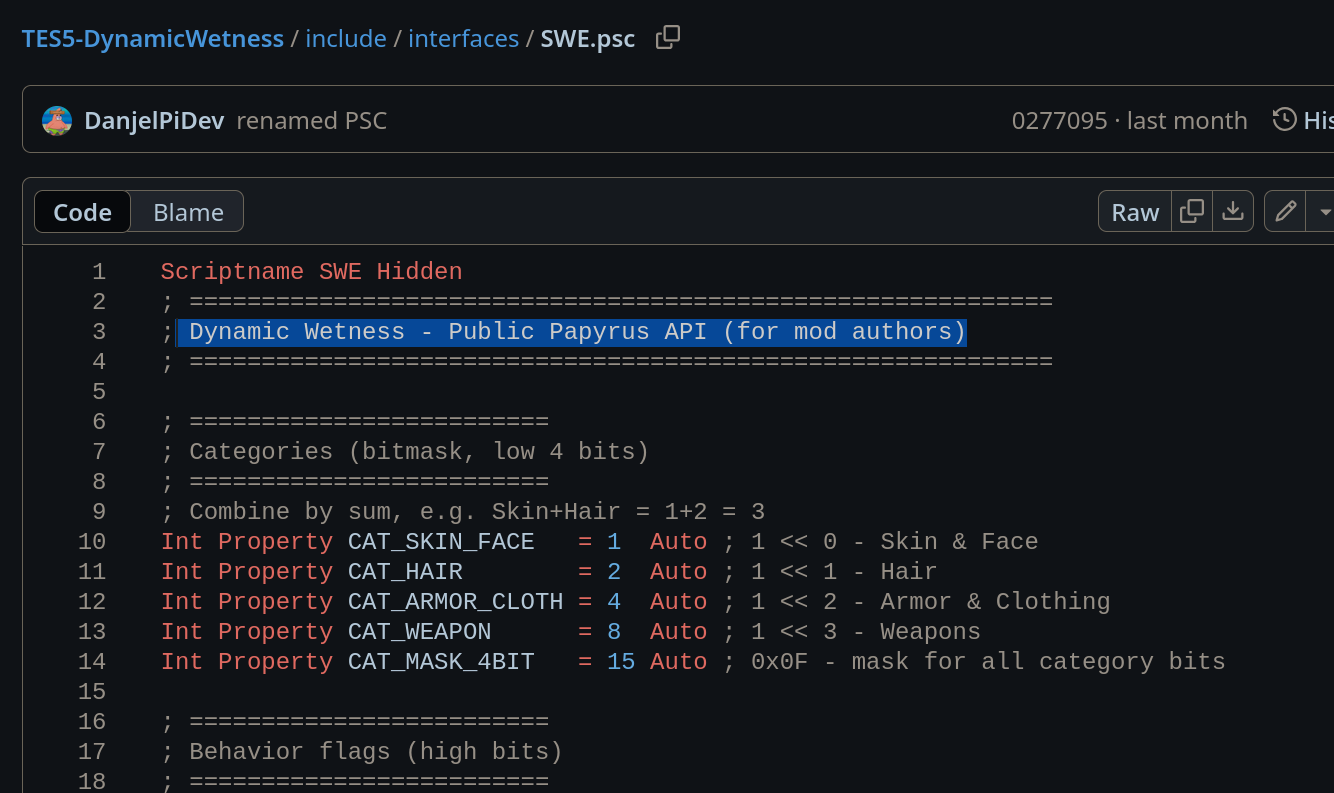Open the History clock icon
Screen dimensions: 1334x793
(1285, 120)
